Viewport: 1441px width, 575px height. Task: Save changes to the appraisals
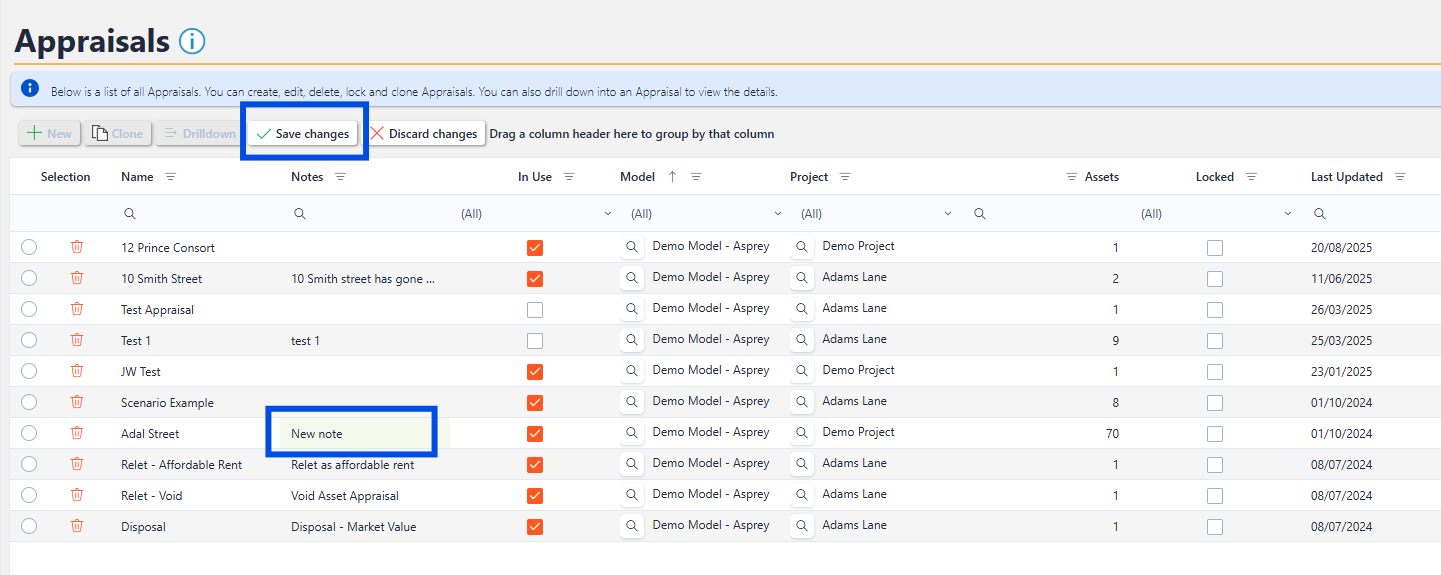point(303,134)
